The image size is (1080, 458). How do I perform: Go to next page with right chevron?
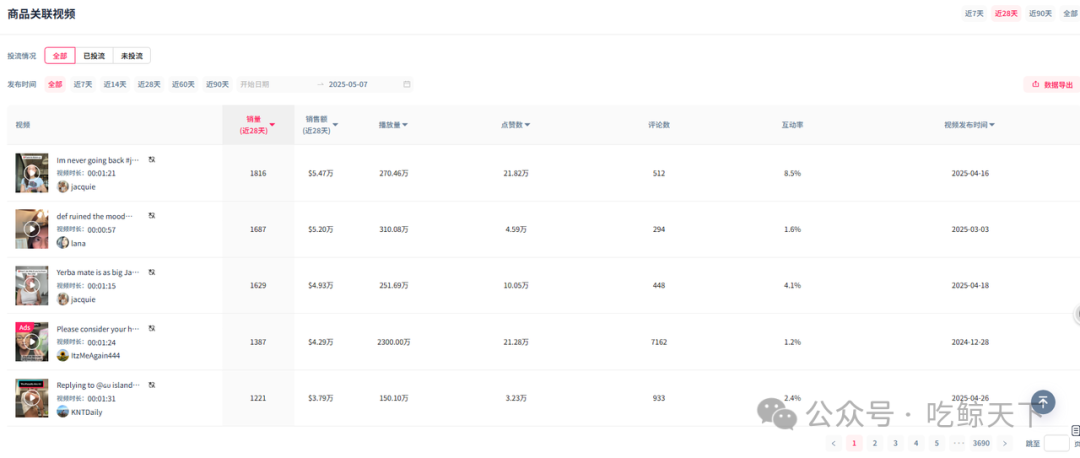point(1006,443)
